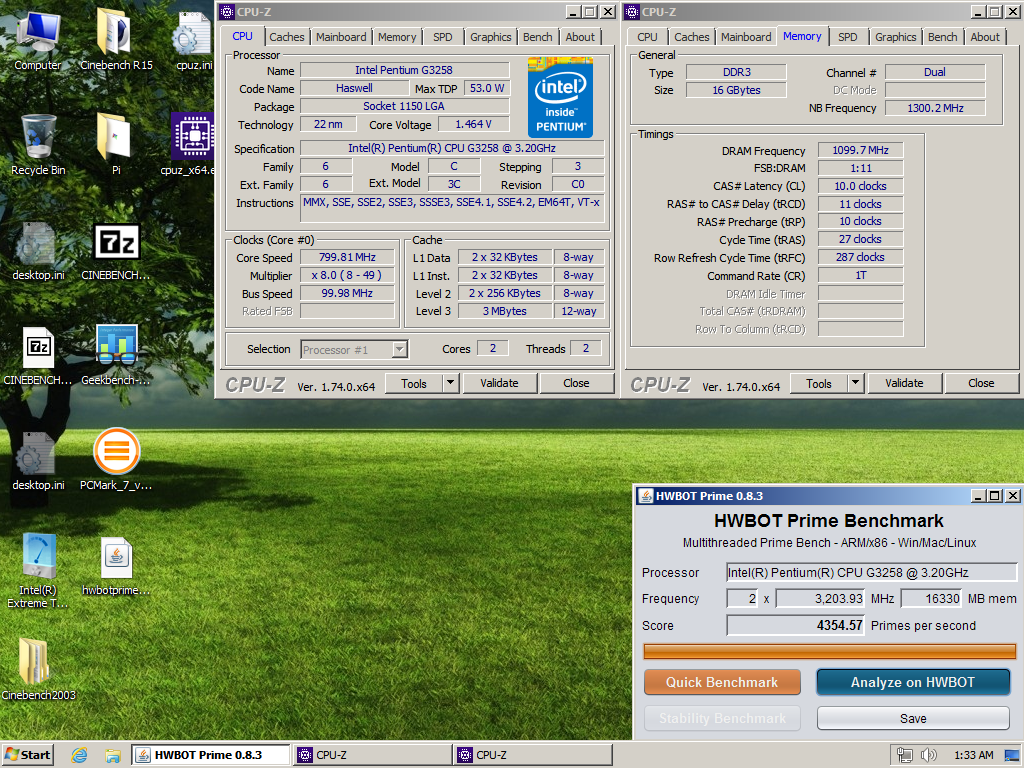Open Tools dropdown arrow in right CPU-Z

pos(855,383)
